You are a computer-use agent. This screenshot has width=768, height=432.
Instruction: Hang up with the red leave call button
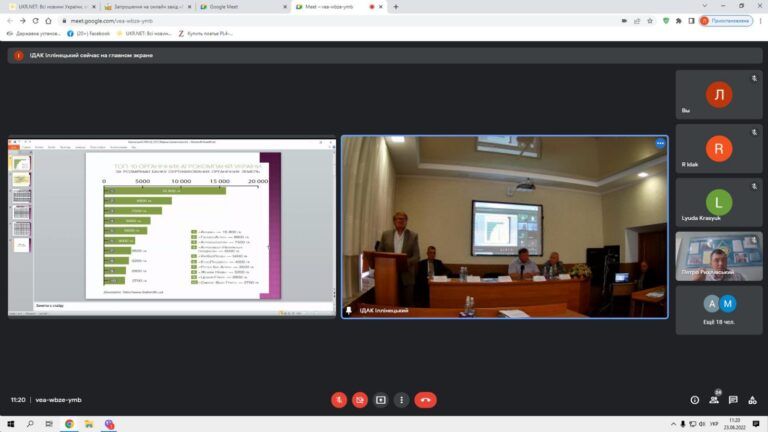[x=425, y=400]
